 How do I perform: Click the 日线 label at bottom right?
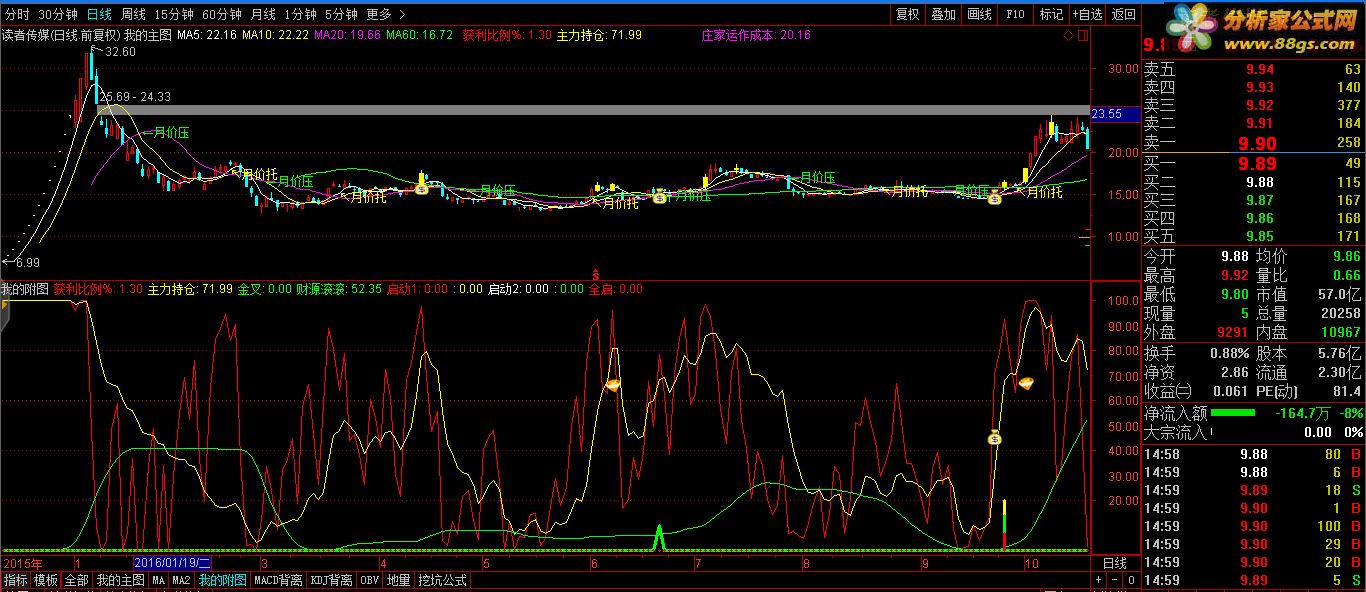pos(1114,563)
